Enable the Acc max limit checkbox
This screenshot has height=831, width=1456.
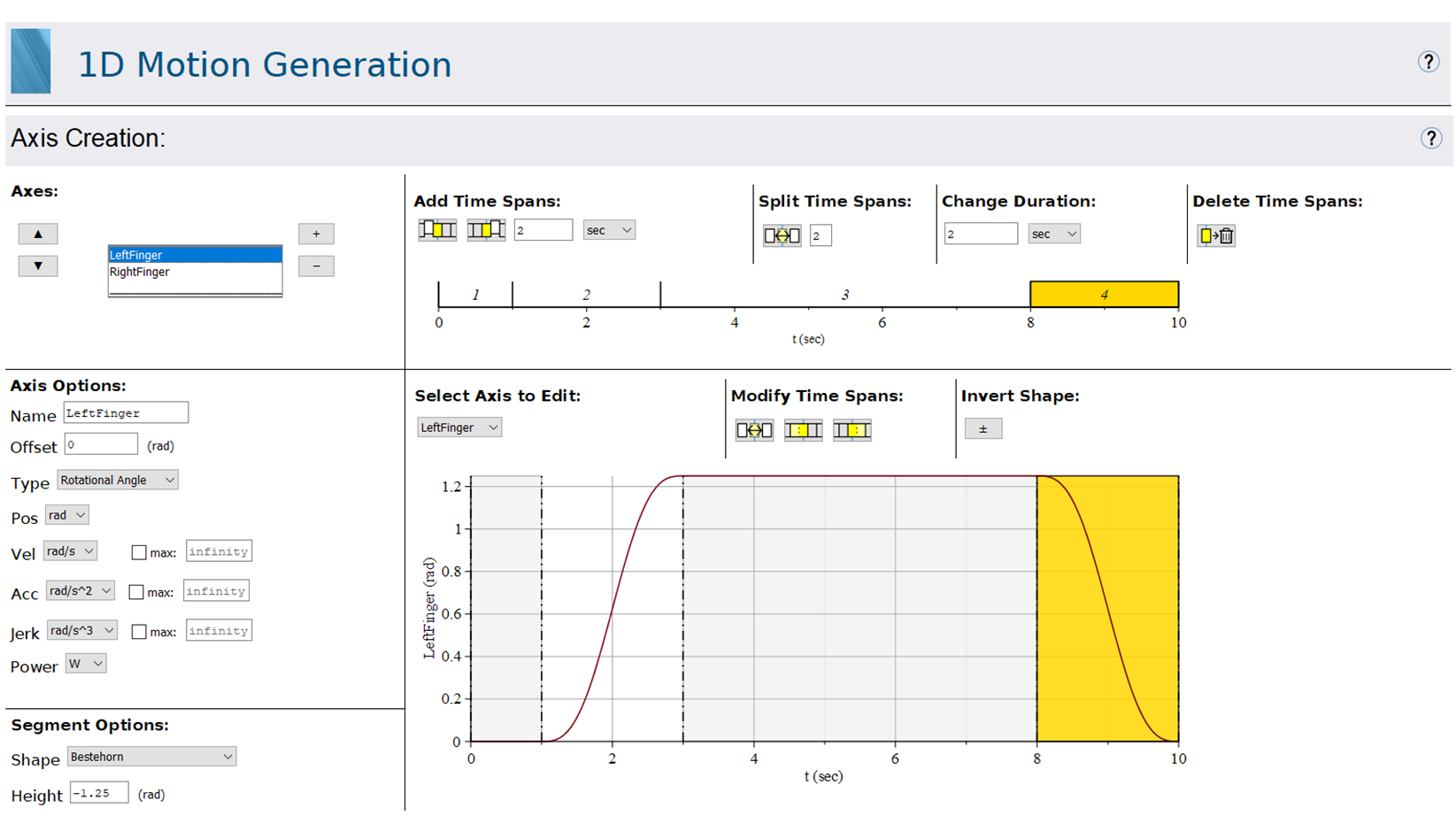(136, 592)
